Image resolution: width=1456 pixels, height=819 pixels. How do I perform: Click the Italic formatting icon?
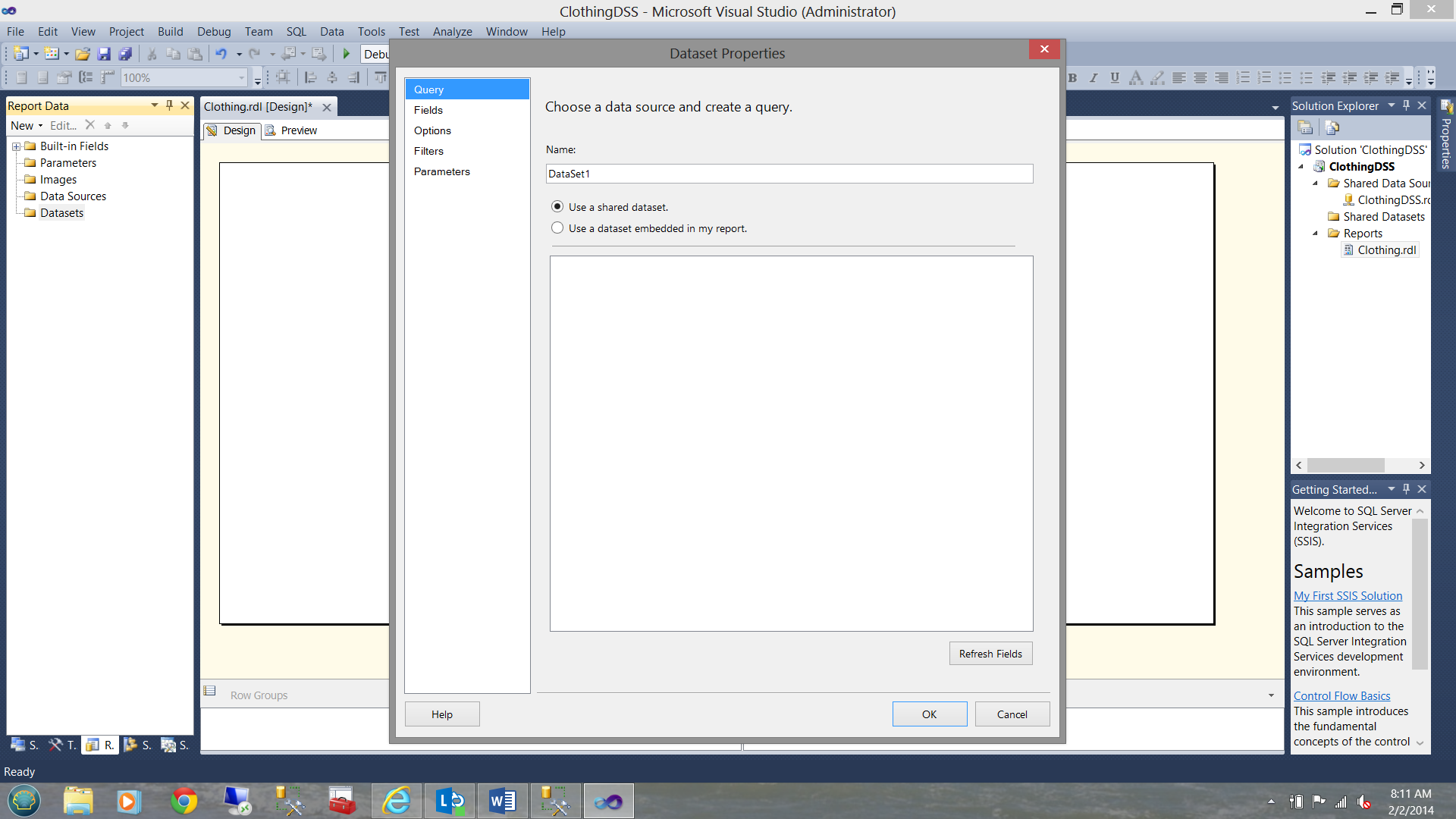pos(1093,77)
